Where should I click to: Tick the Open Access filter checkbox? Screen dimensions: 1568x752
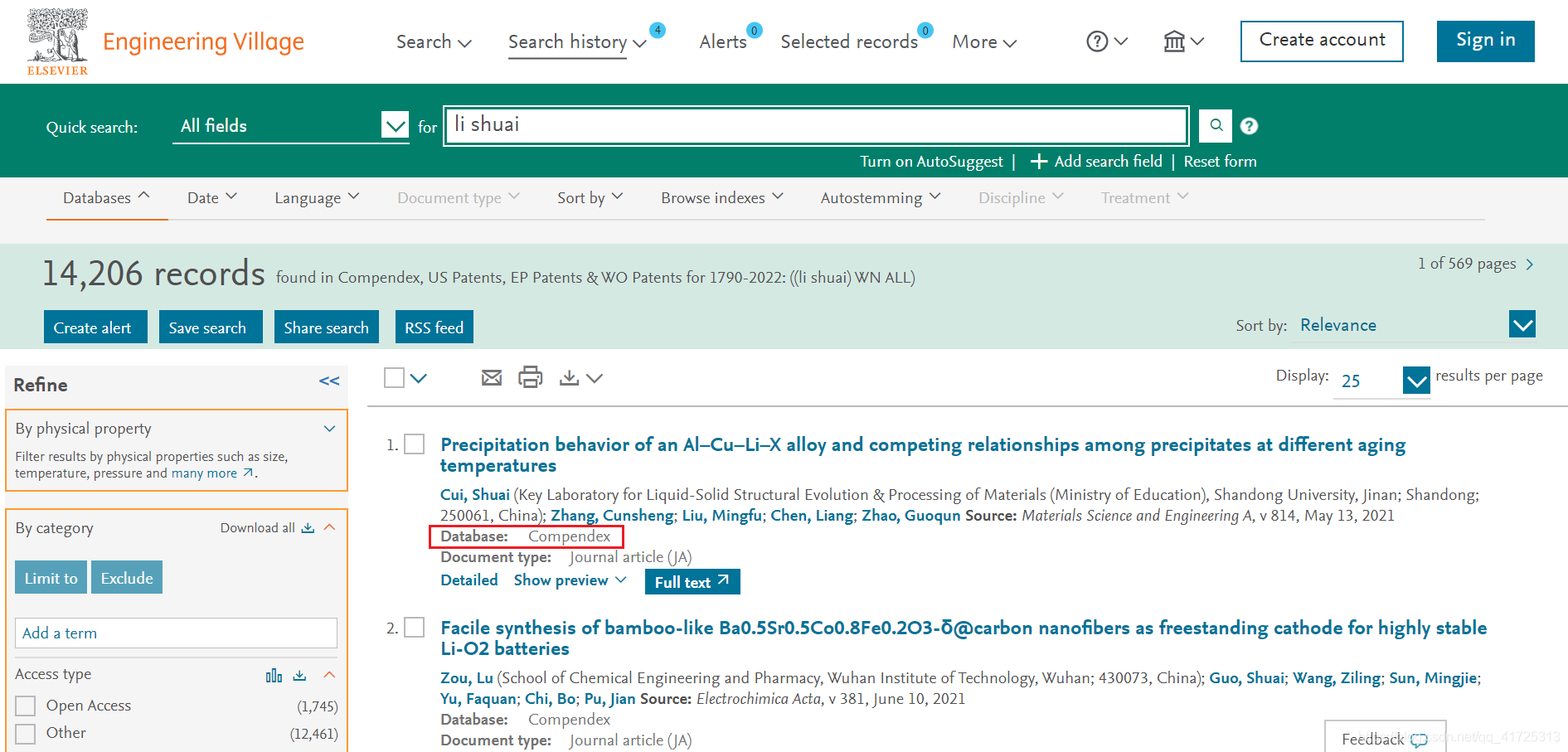[x=26, y=706]
